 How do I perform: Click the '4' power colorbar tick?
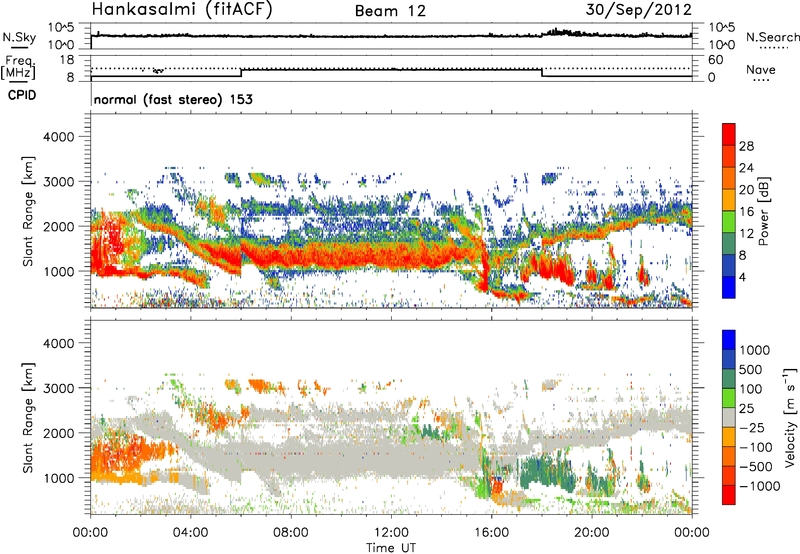(x=742, y=277)
